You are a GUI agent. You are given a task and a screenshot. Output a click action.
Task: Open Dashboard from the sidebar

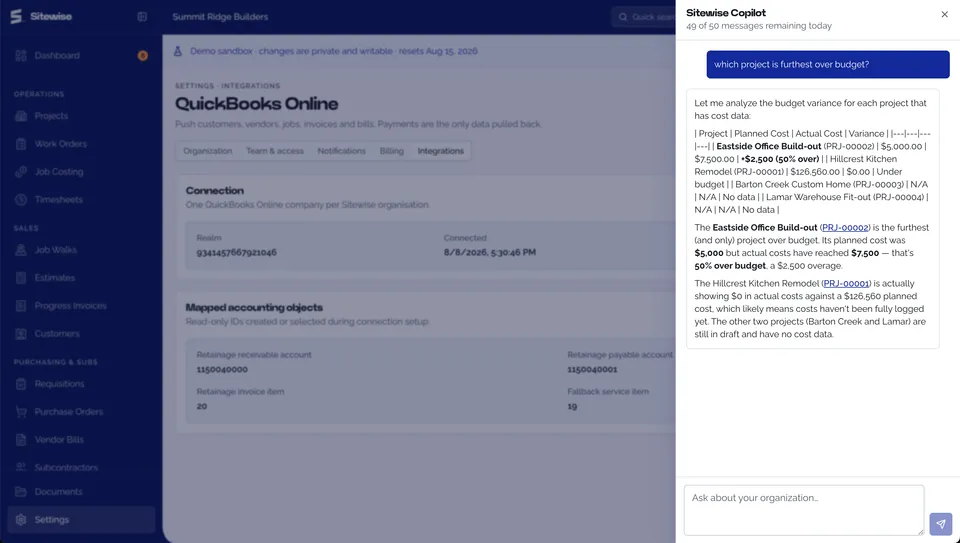(x=81, y=56)
